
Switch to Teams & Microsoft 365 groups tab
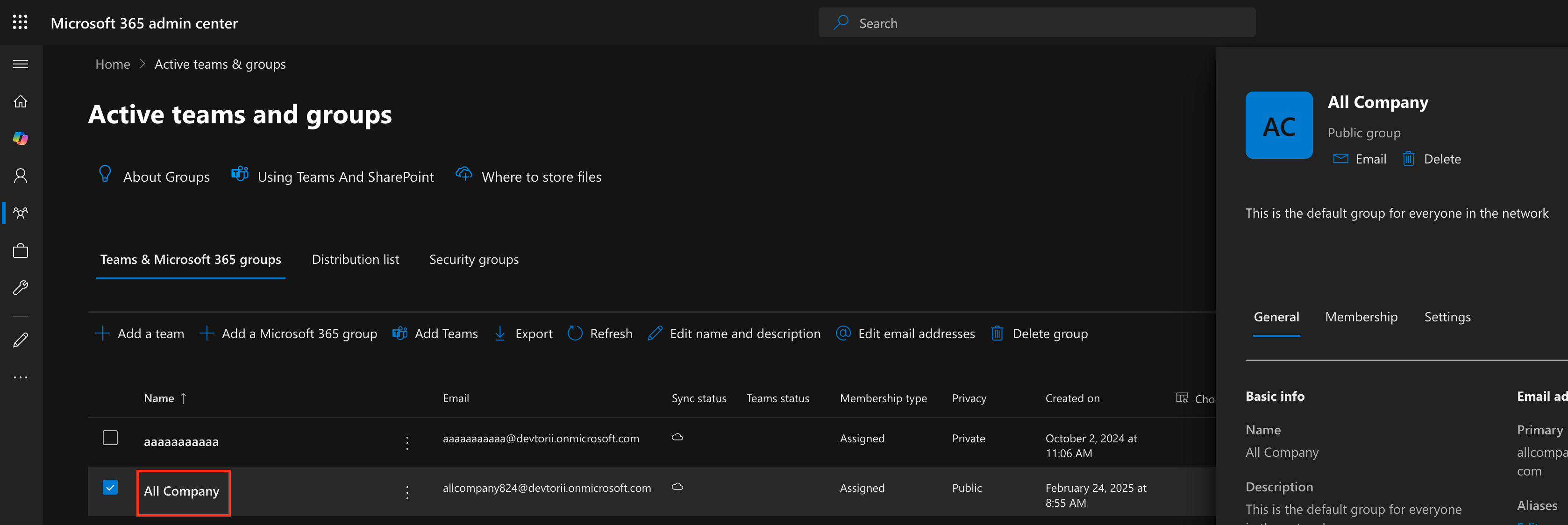(191, 260)
